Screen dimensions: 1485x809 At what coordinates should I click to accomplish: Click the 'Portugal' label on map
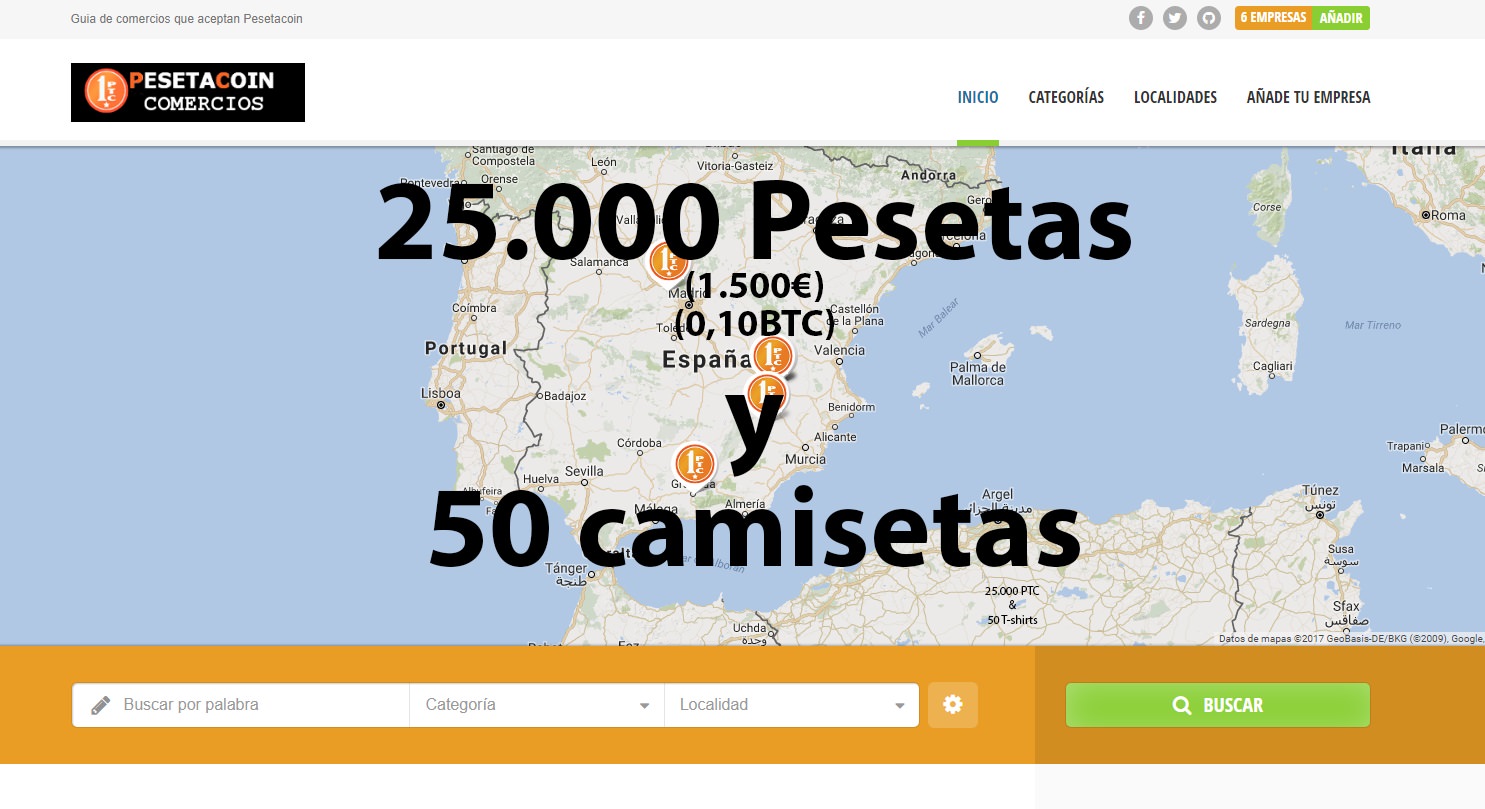coord(466,348)
